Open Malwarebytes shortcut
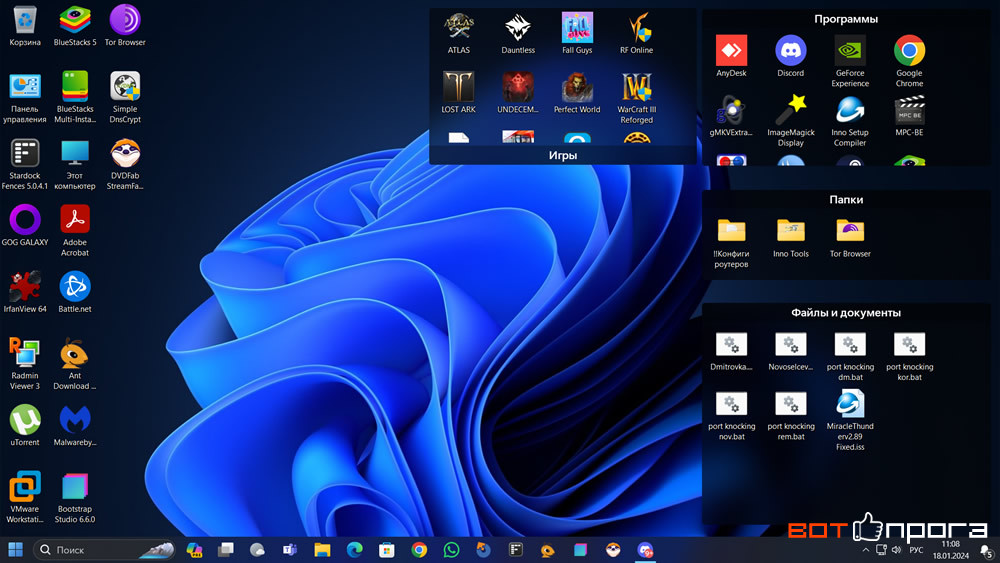This screenshot has width=1000, height=563. (x=75, y=426)
